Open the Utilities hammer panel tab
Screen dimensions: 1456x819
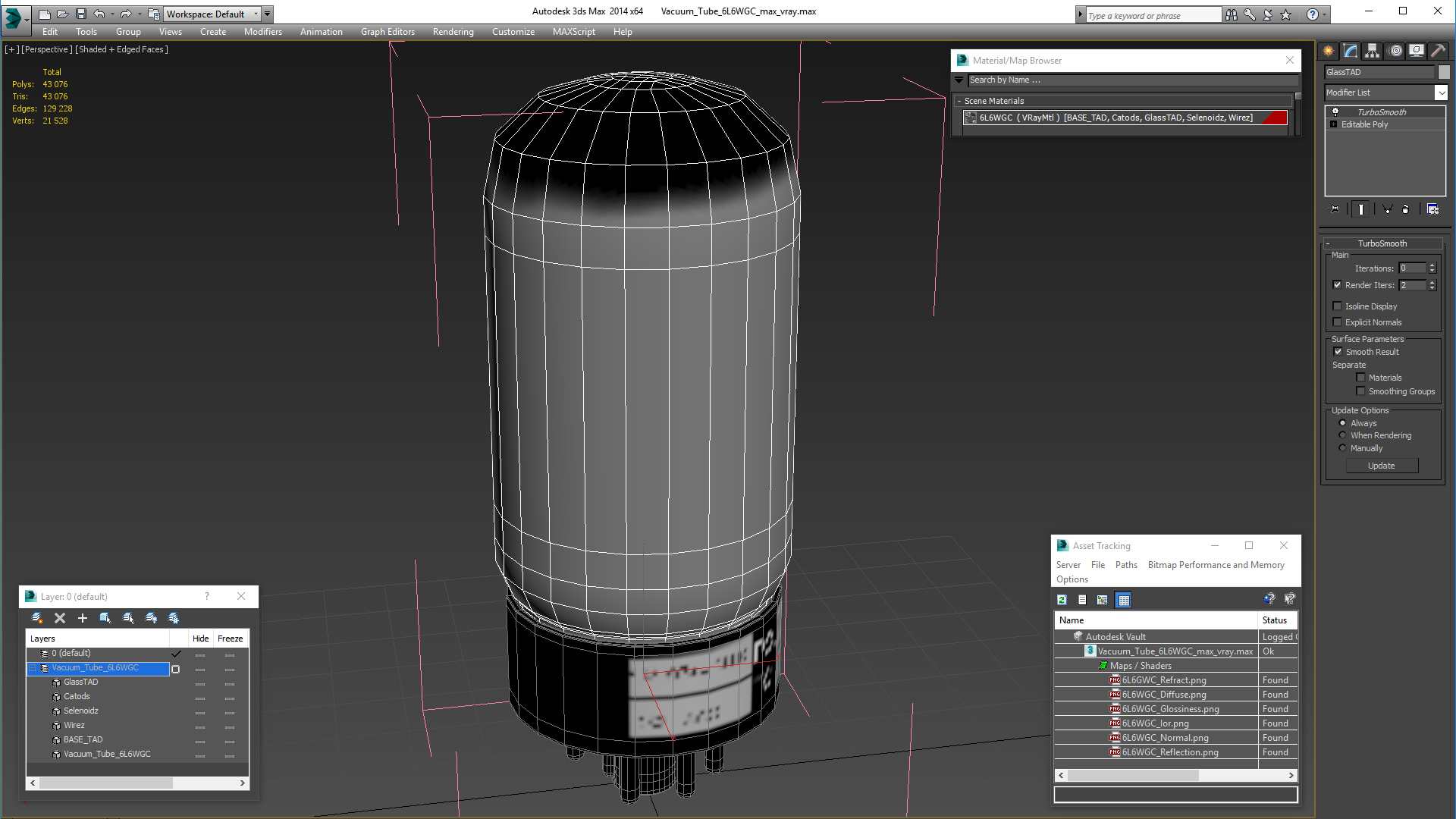coord(1438,51)
